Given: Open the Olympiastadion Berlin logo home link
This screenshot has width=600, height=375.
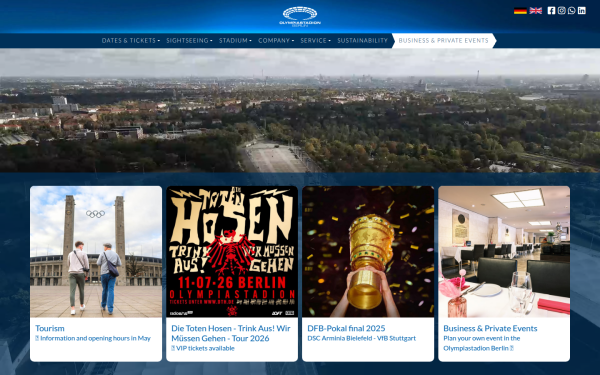Looking at the screenshot, I should tap(300, 16).
